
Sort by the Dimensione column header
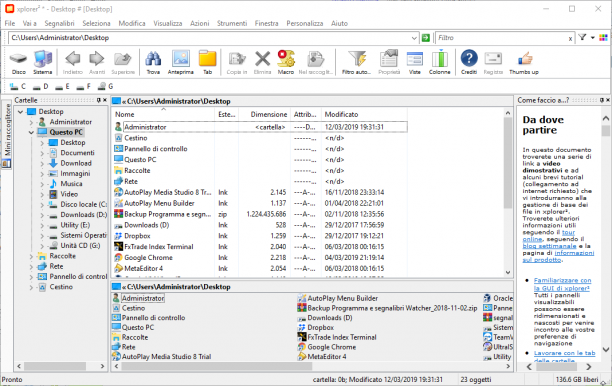(269, 114)
